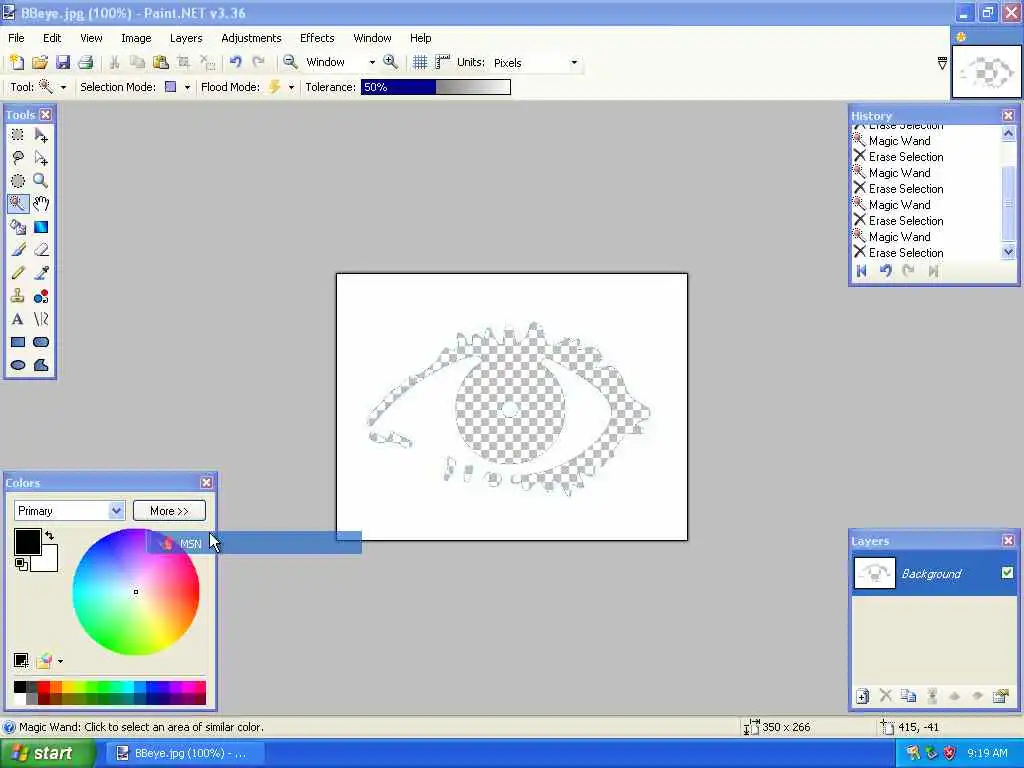Open the Tool chooser dropdown arrow
Viewport: 1024px width, 768px height.
[x=63, y=88]
